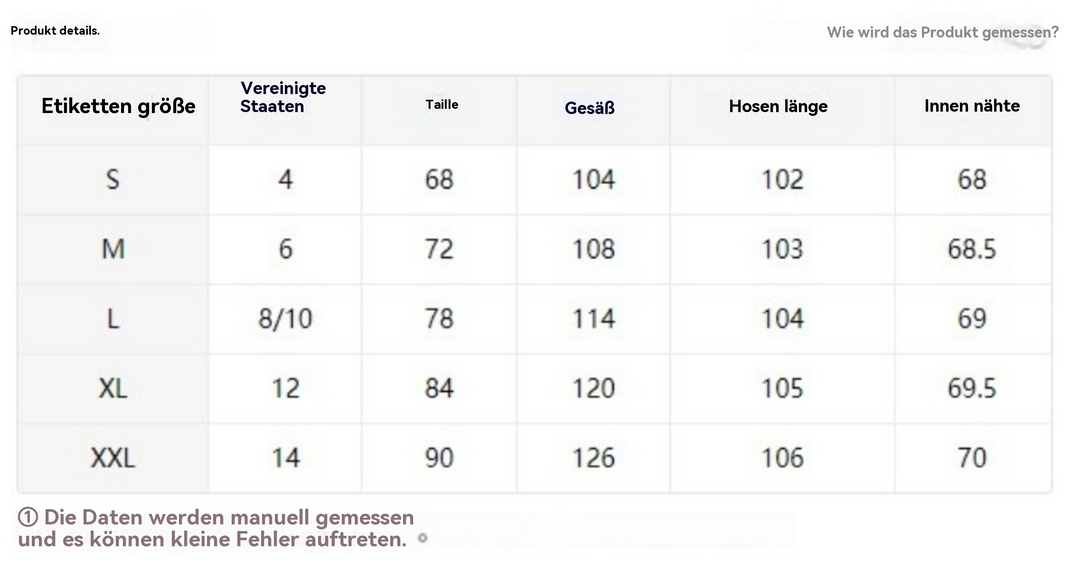Click the 'Die Daten werden manuell gemessen' note
Screen dimensions: 1080x570
click(229, 517)
